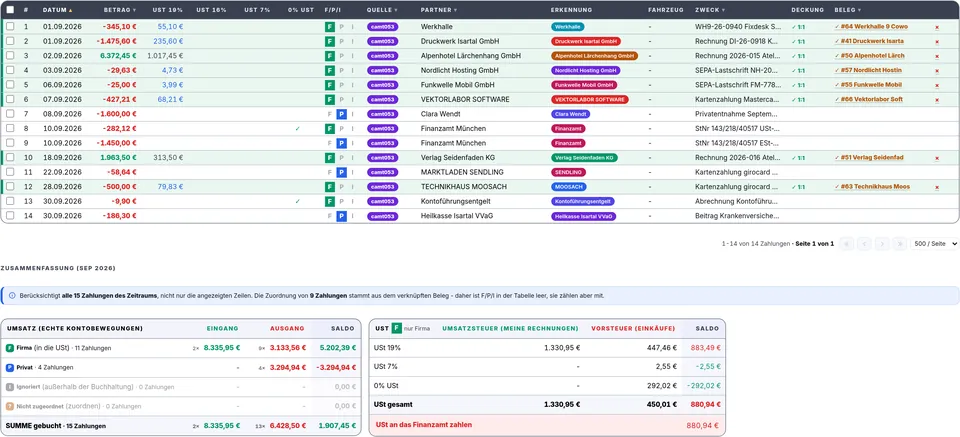Unlink receipt #63 Technikhaus Moos via red x
960x437 pixels.
937,187
